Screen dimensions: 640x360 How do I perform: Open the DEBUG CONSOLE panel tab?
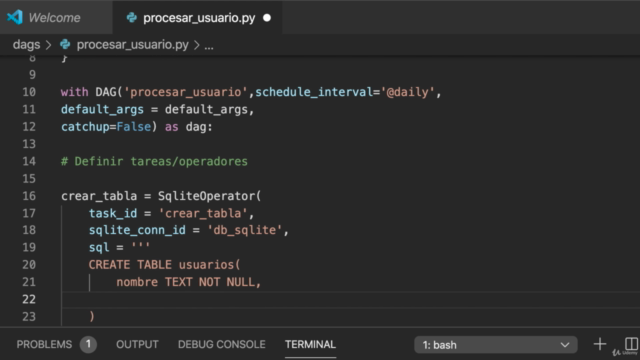222,344
